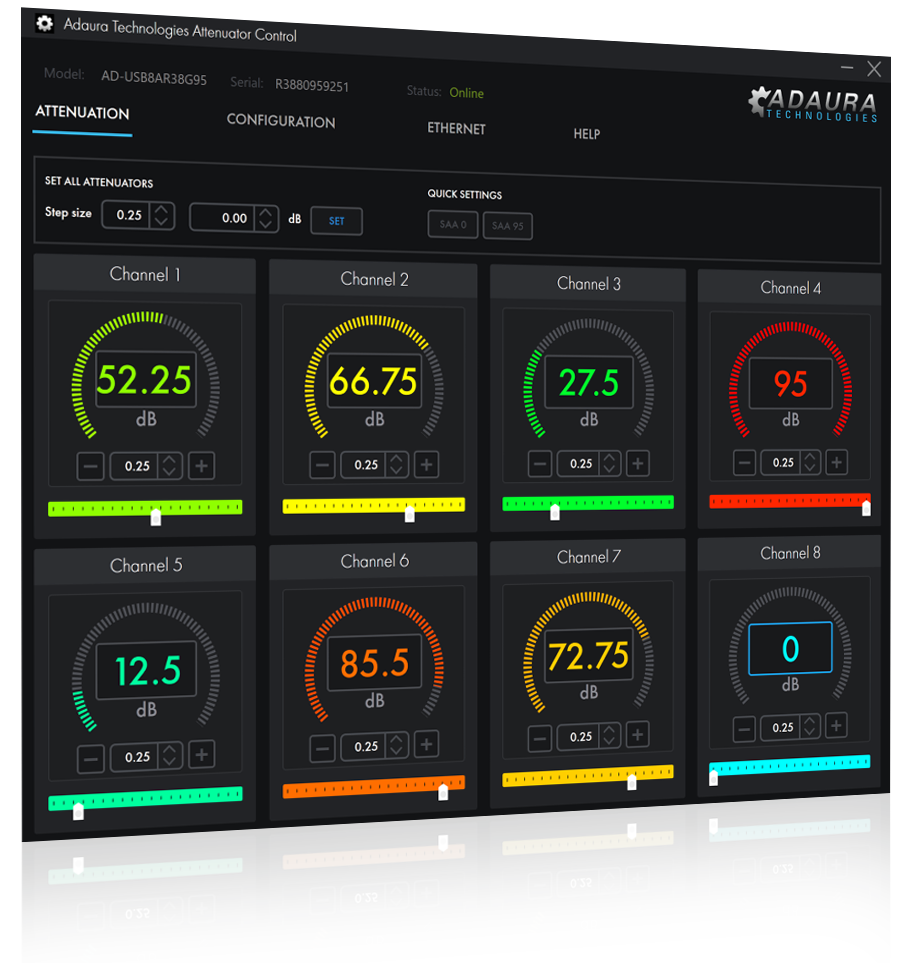The image size is (898, 963).
Task: Increase Channel 3 attenuation with plus button
Action: pos(638,463)
